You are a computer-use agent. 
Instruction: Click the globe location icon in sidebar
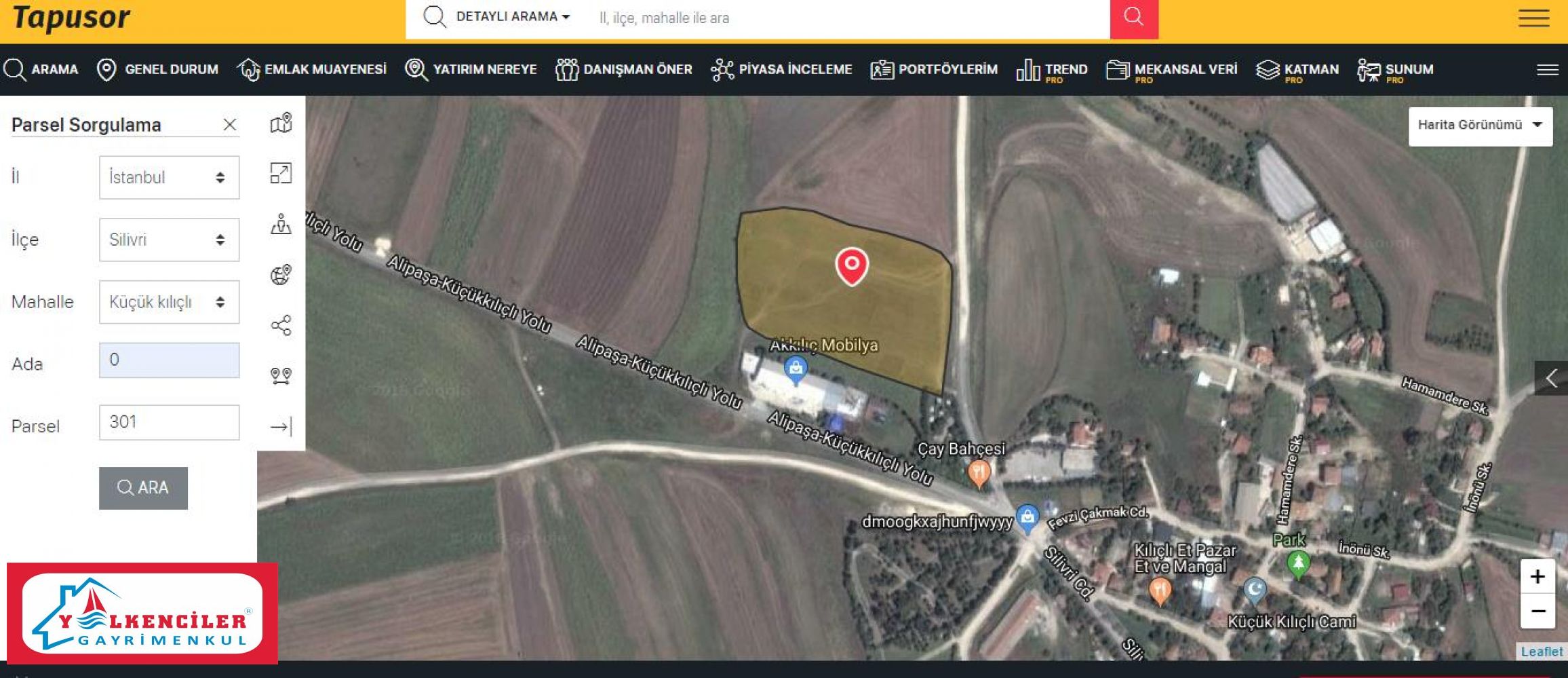281,275
